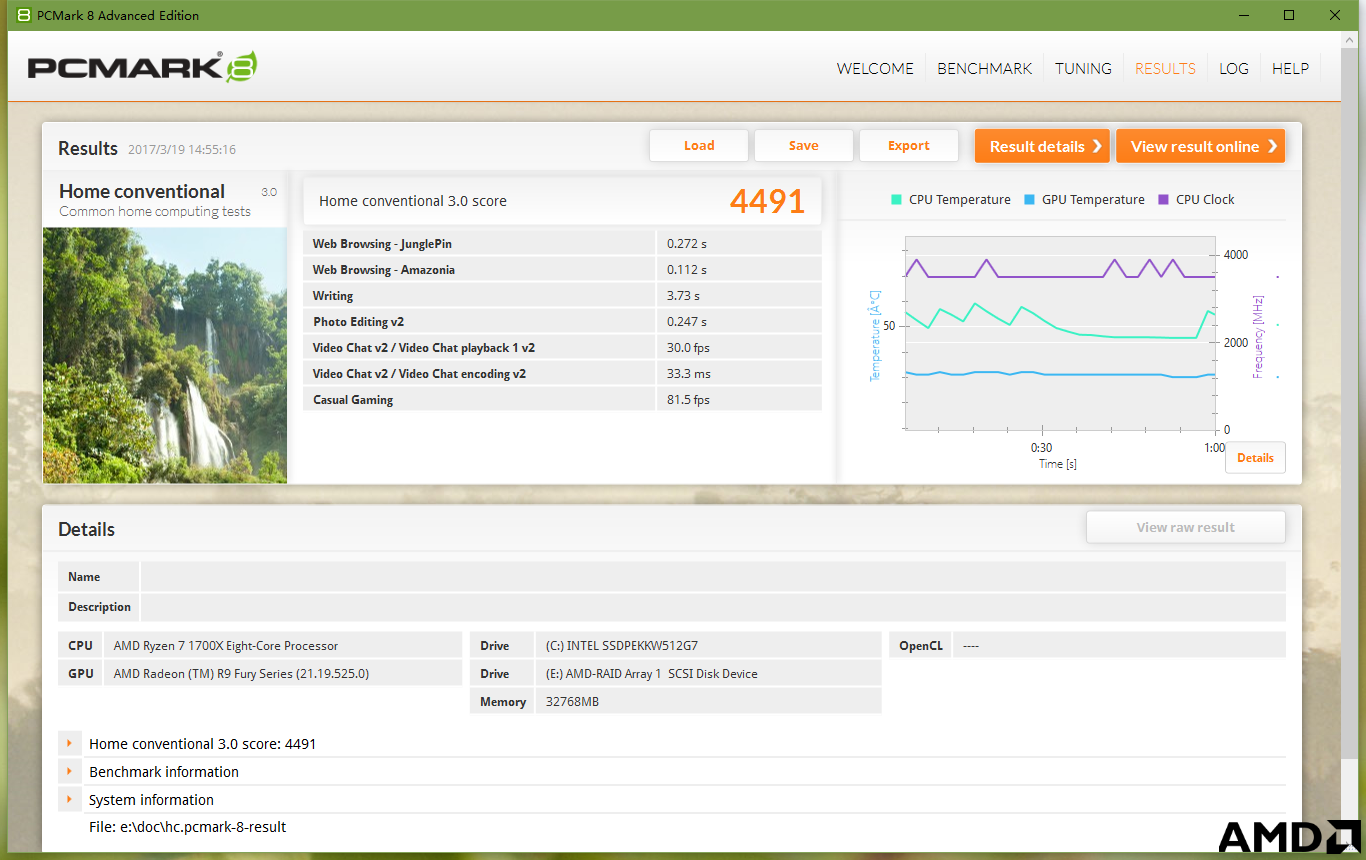Maximize the PCMark 8 window
Viewport: 1366px width, 860px height.
(x=1289, y=15)
